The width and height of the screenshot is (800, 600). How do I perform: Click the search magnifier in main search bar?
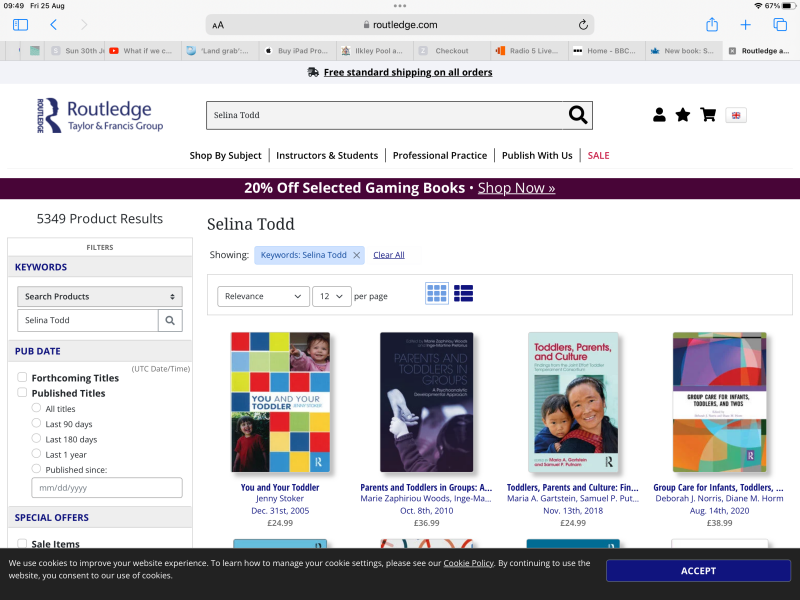click(x=578, y=115)
